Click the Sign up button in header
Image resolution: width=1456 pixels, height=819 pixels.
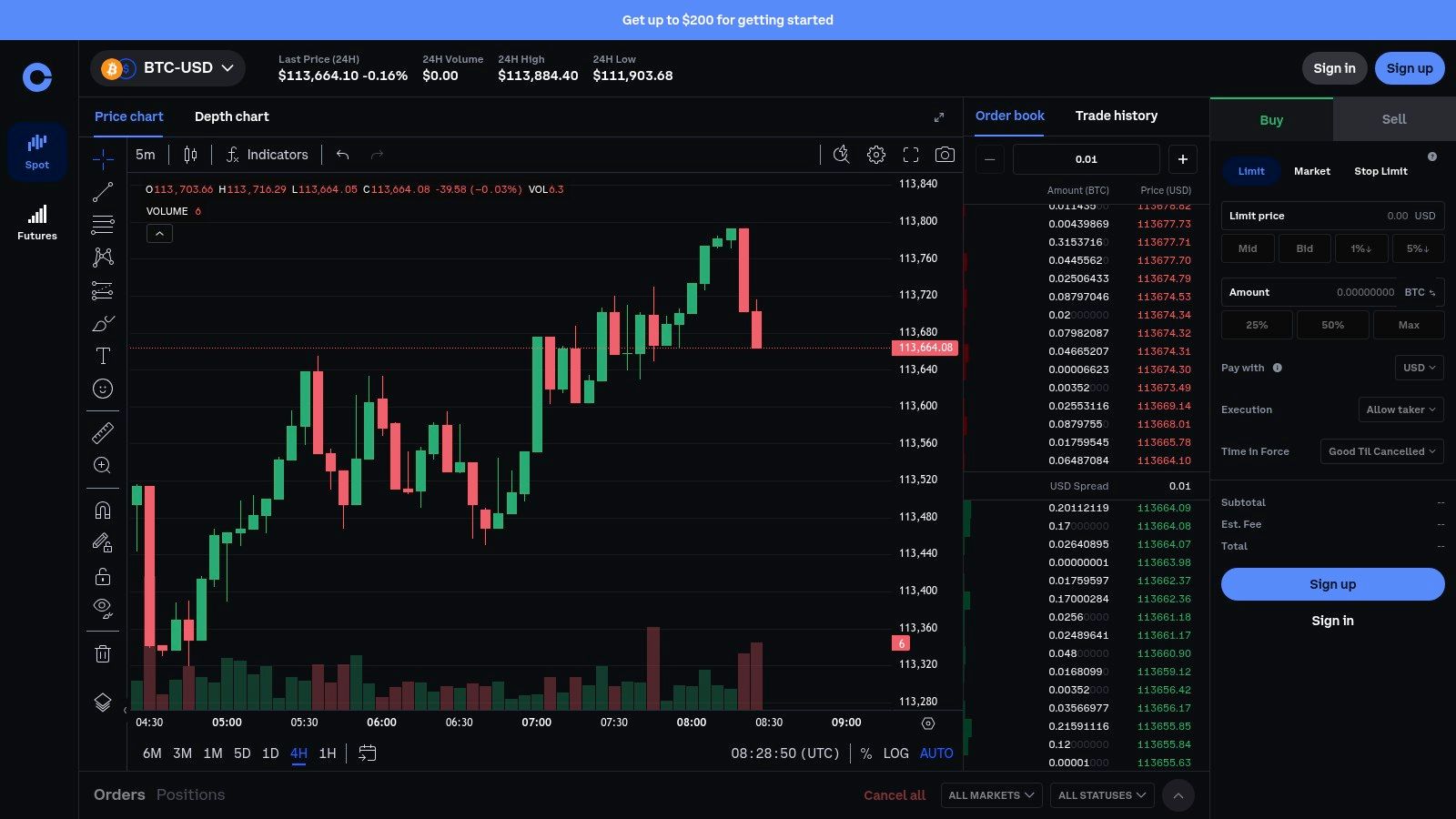[1410, 68]
